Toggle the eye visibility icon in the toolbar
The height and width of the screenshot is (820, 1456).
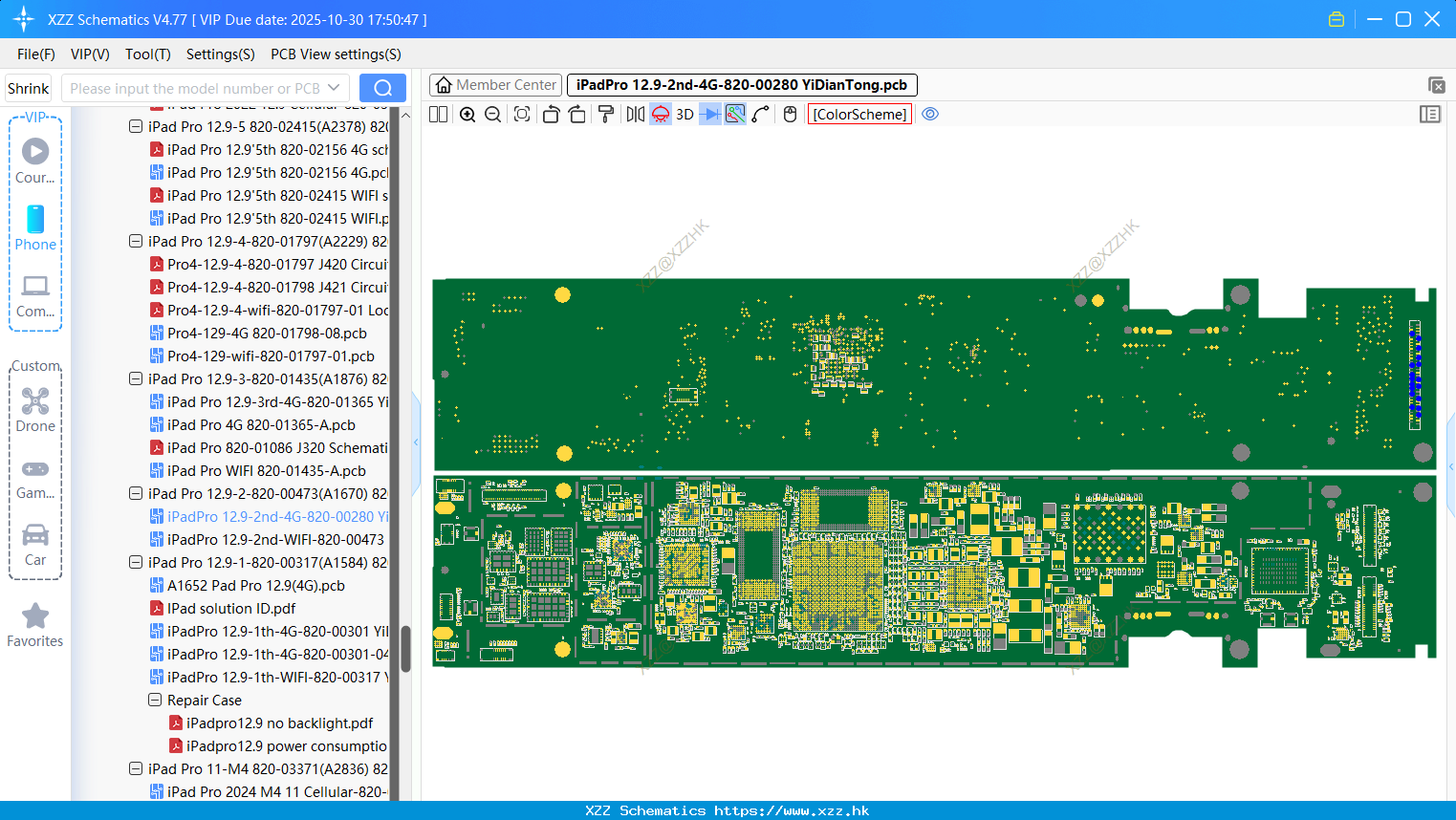pos(930,114)
